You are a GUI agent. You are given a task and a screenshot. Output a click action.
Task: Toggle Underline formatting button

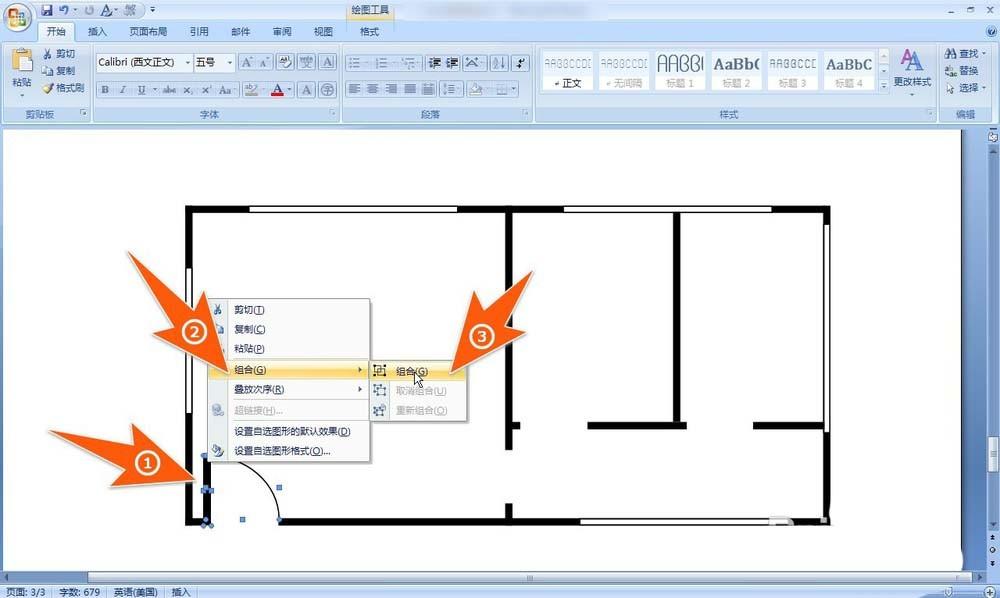[x=141, y=90]
